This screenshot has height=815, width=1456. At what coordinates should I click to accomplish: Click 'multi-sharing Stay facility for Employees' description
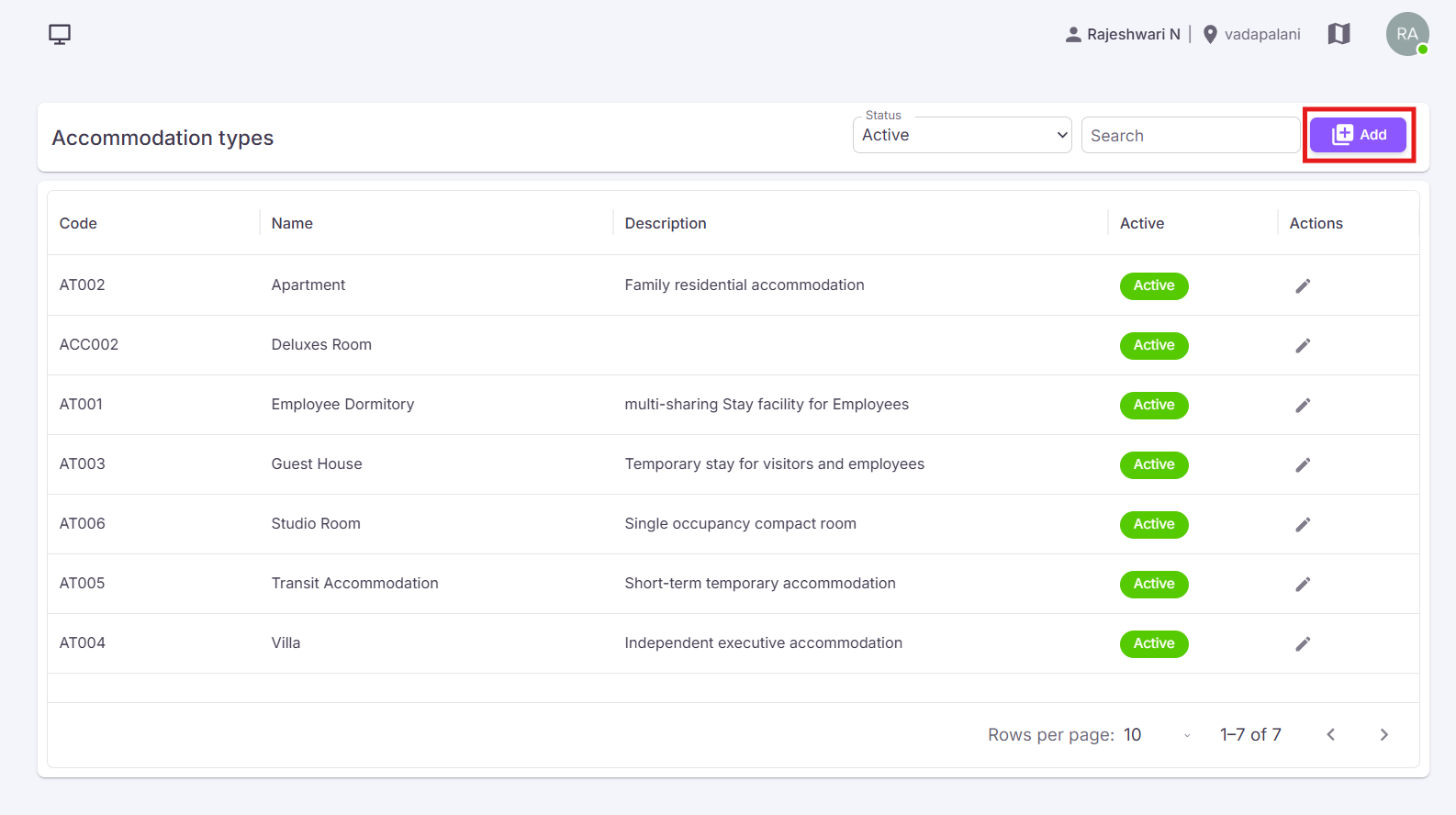[x=767, y=404]
